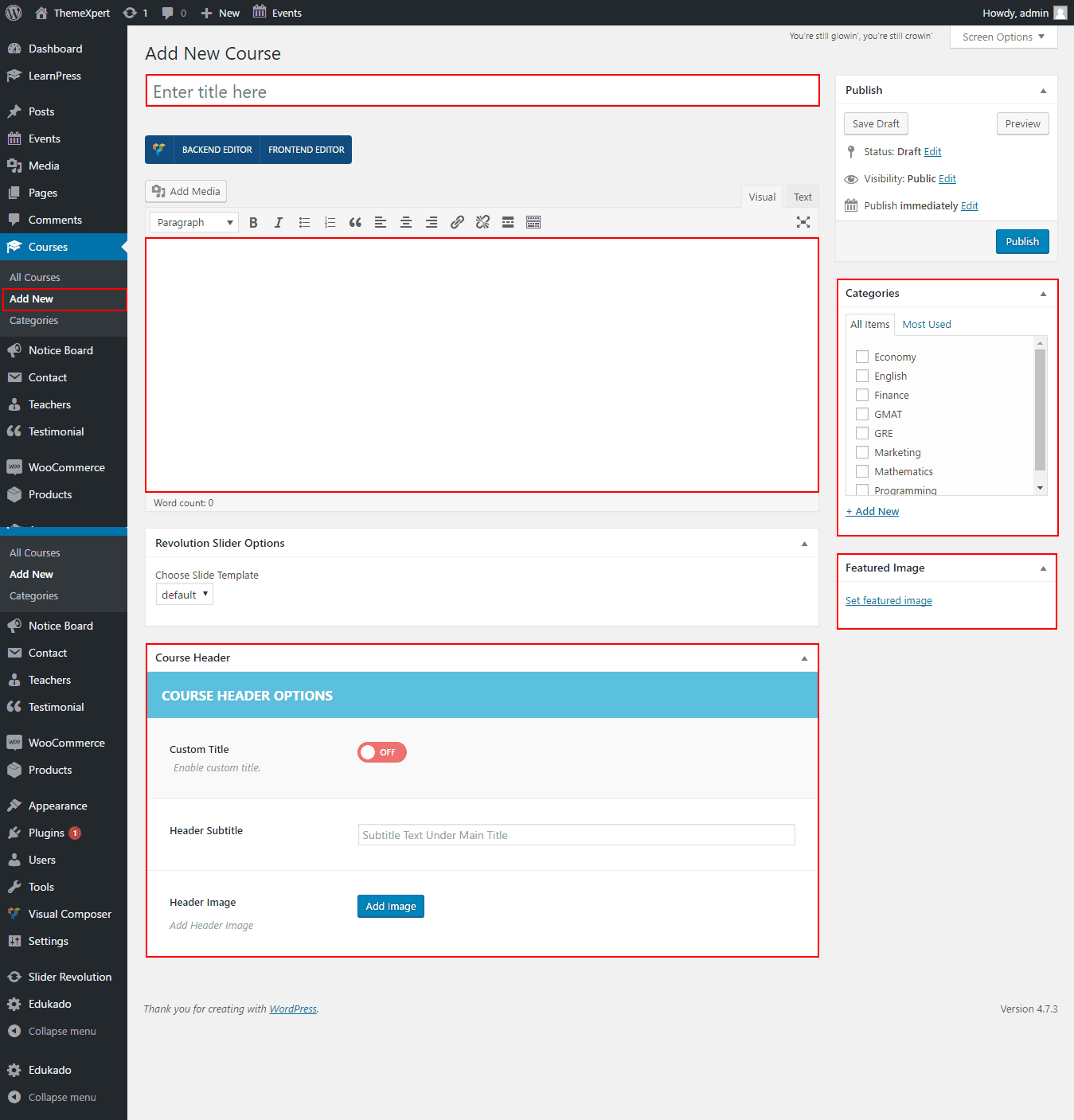
Task: Click the insert link icon
Action: pos(457,223)
